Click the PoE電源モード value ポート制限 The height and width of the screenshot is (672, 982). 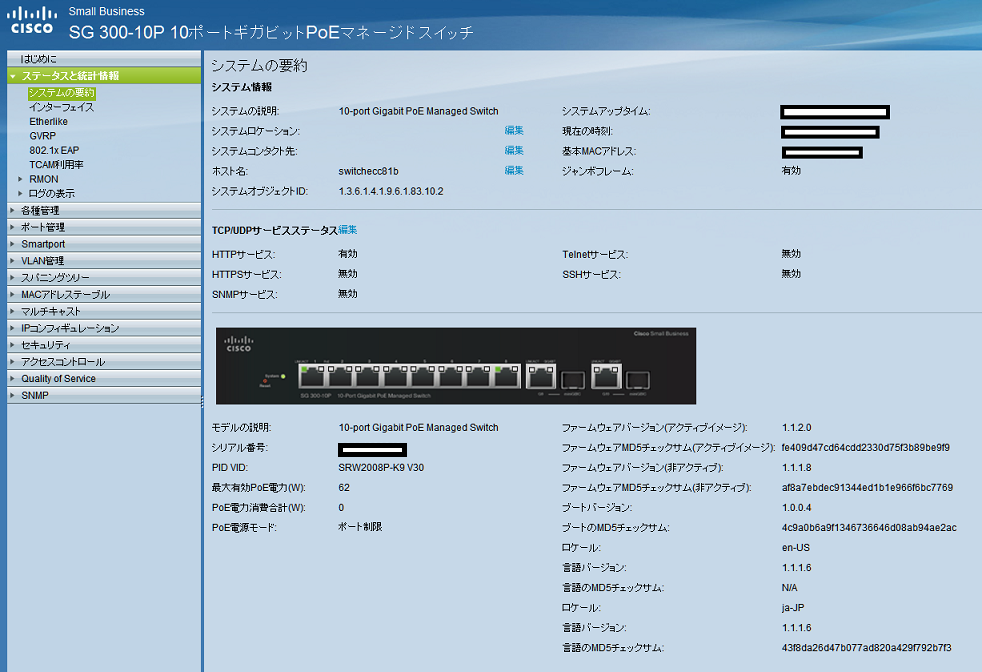click(360, 527)
